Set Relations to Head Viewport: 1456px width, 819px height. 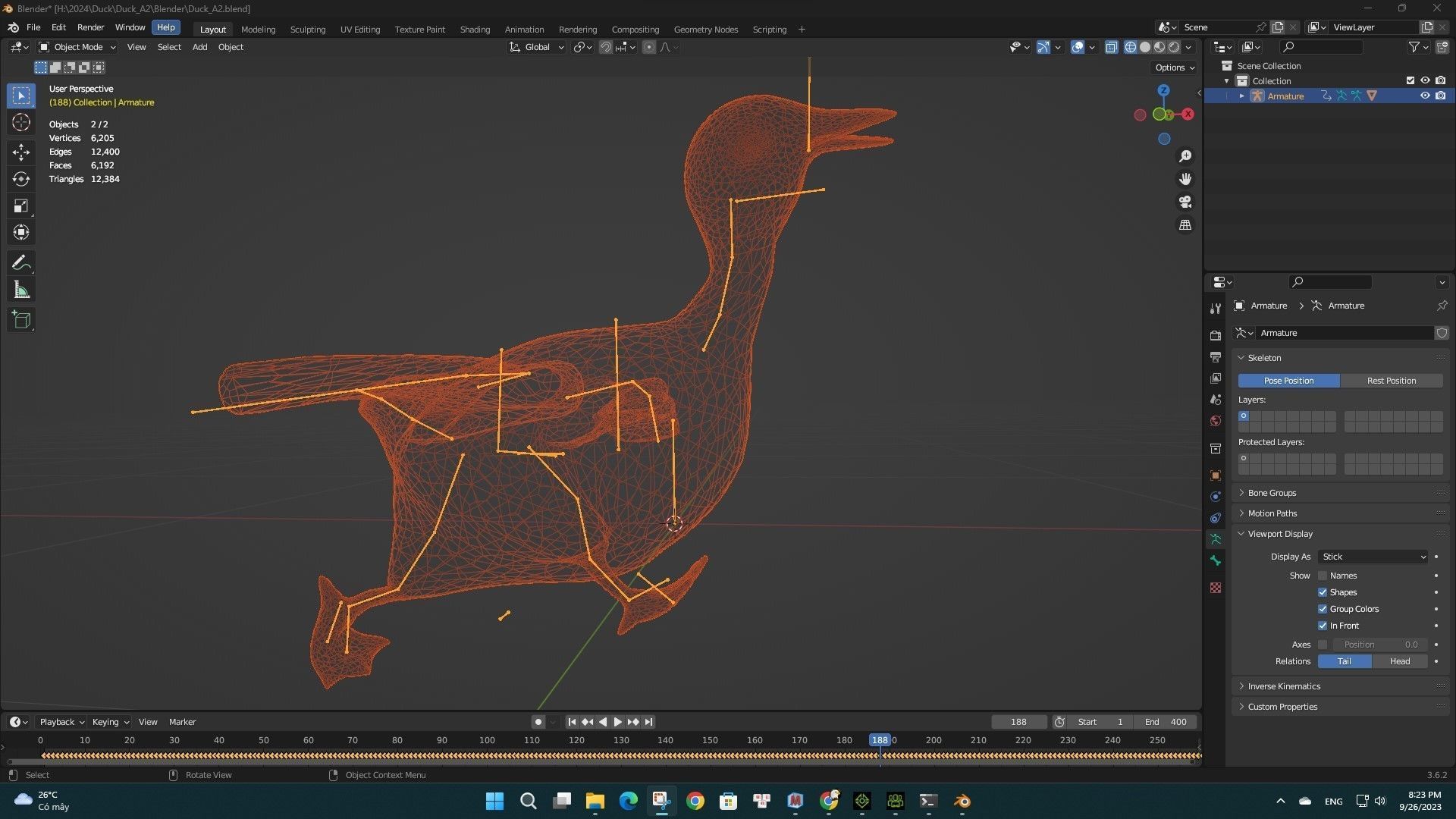(x=1400, y=661)
